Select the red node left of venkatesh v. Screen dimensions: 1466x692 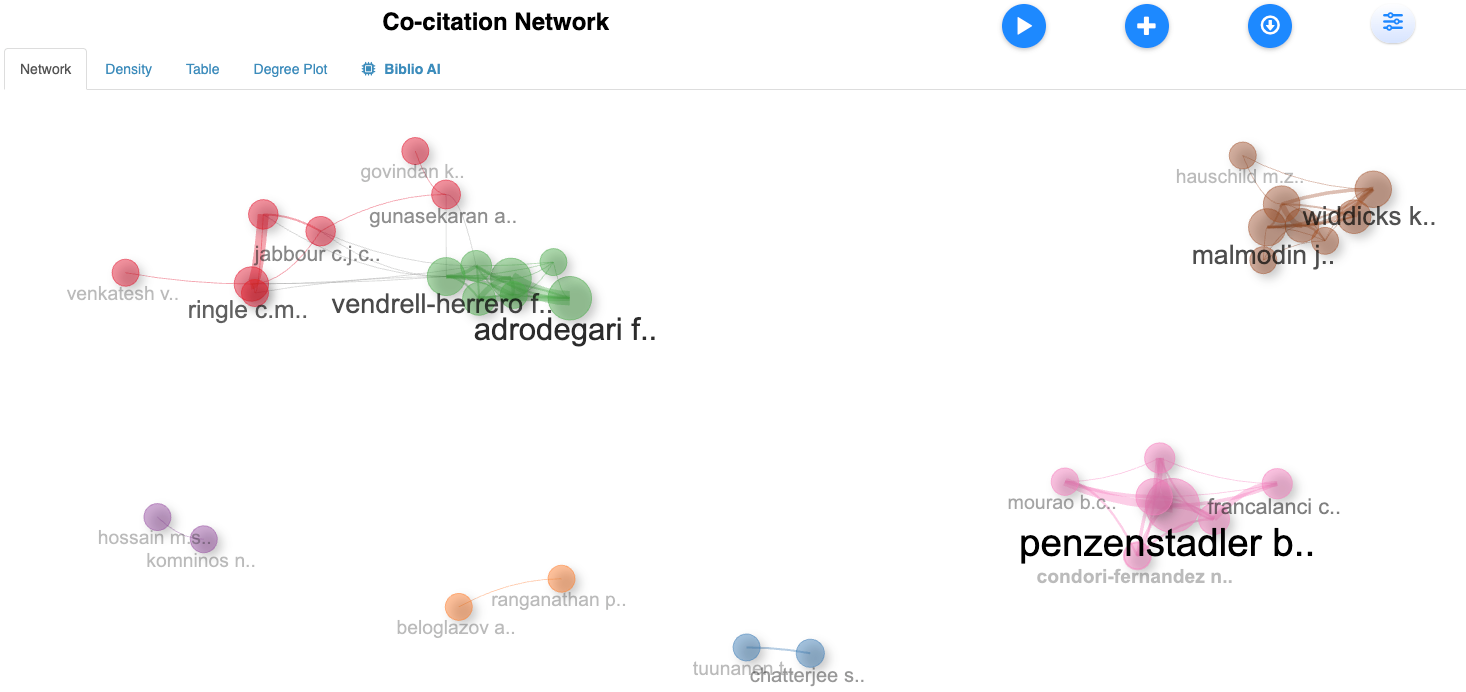[125, 272]
